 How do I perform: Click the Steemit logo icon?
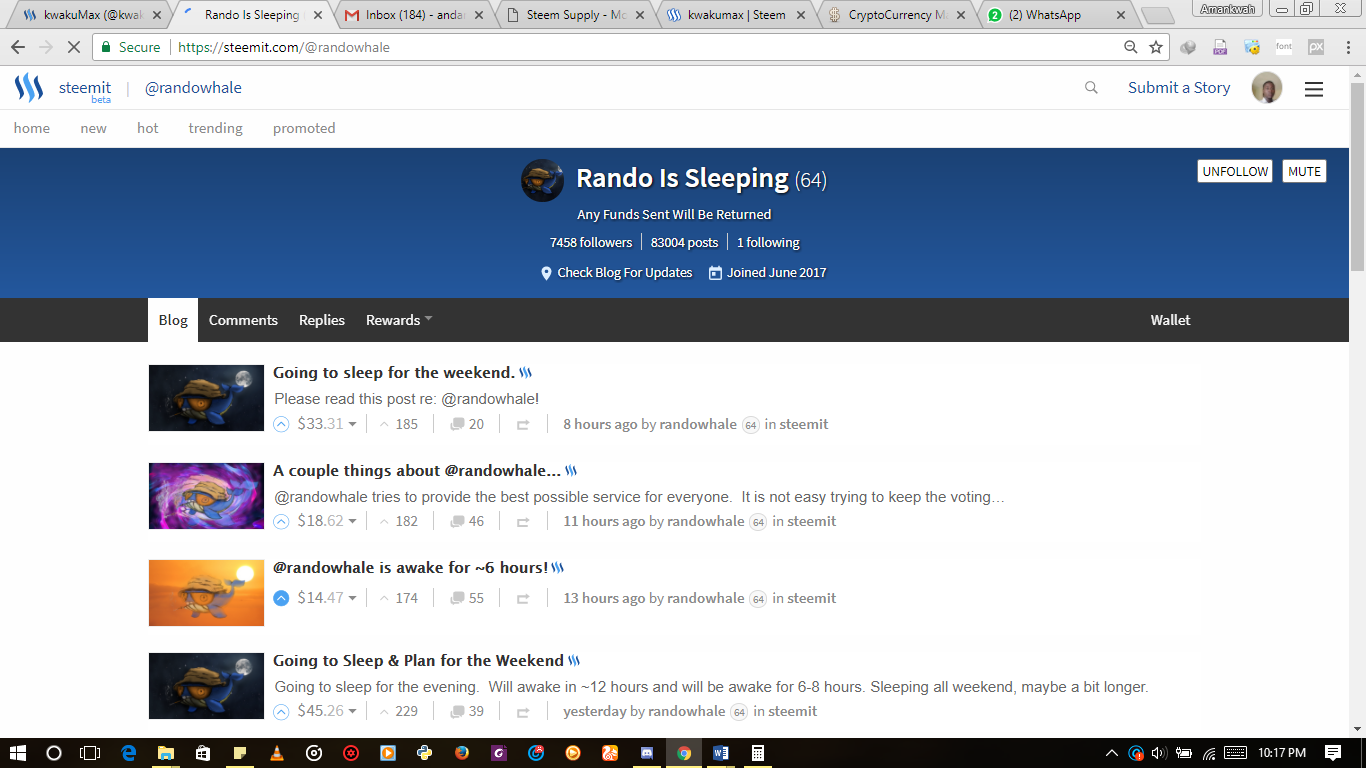point(29,88)
